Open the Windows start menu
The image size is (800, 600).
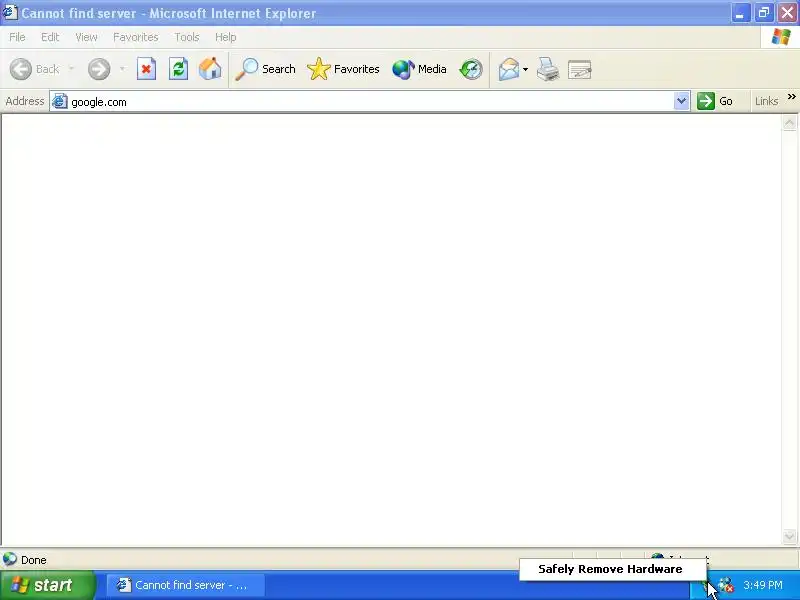click(x=47, y=585)
